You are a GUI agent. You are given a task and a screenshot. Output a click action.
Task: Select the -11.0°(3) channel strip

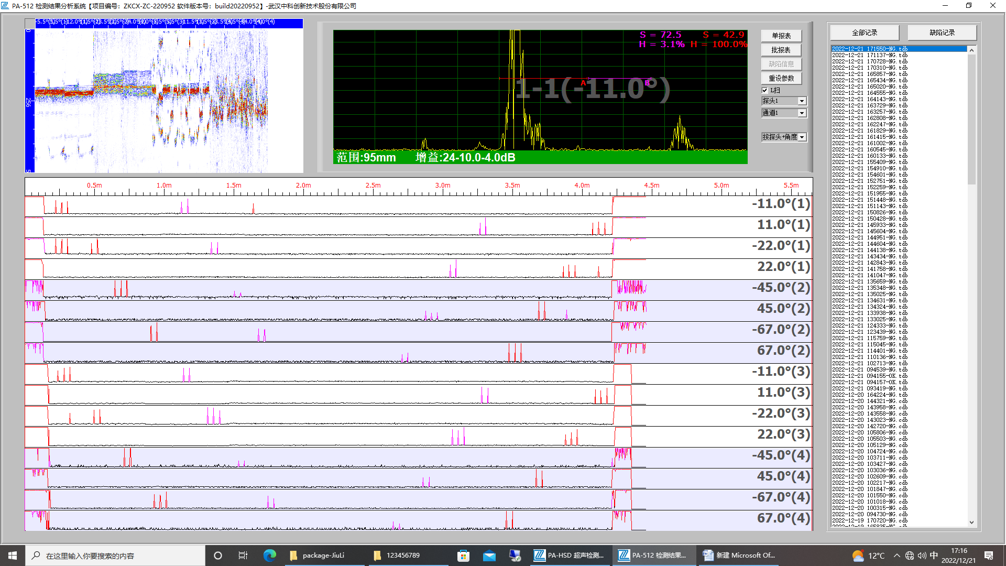(418, 373)
